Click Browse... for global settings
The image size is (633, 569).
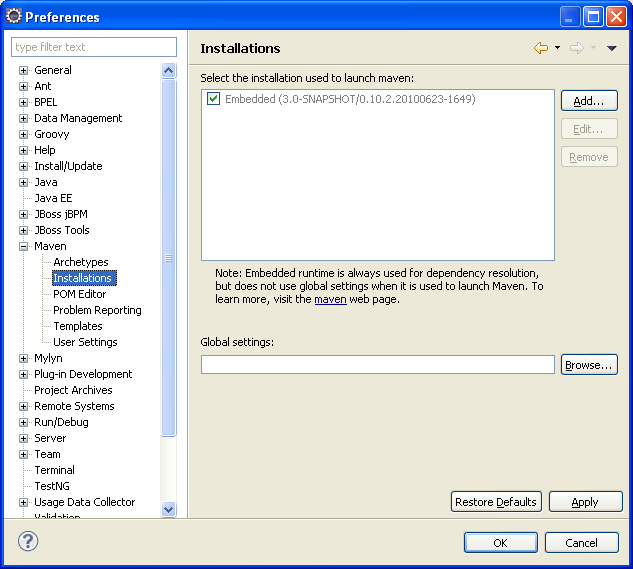click(589, 365)
